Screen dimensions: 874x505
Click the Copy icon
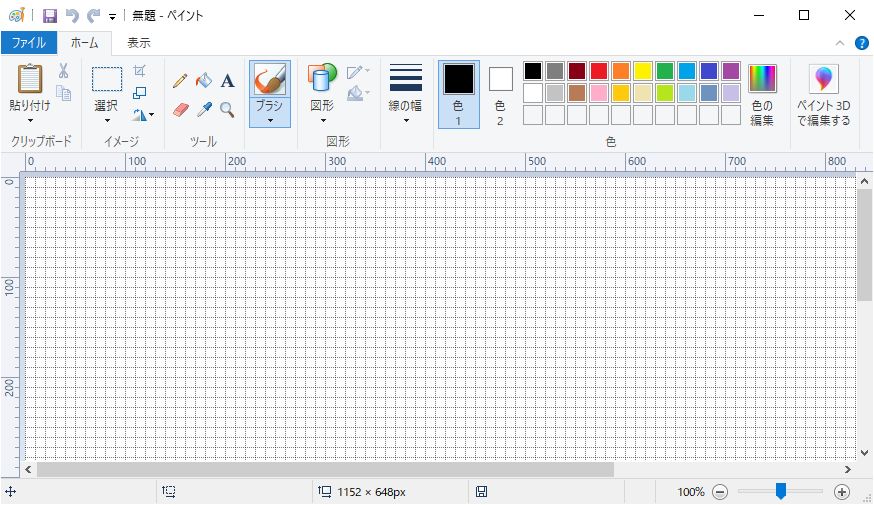tap(64, 93)
